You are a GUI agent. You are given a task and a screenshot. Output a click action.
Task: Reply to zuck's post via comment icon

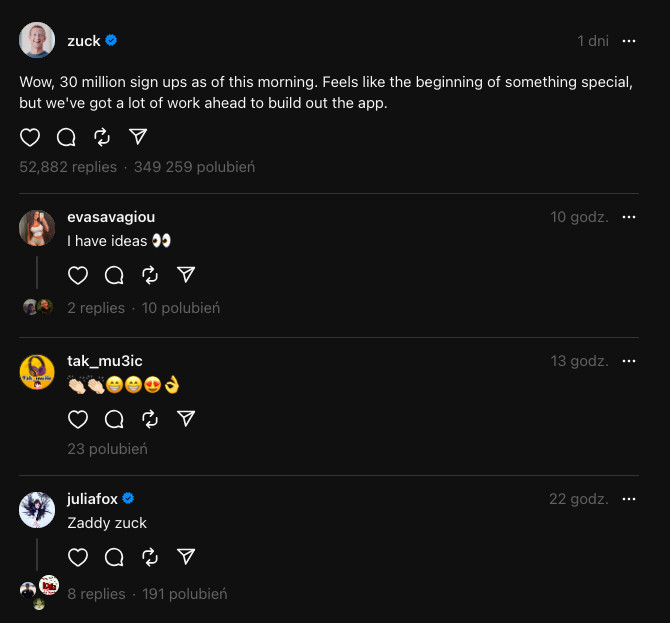[x=66, y=137]
